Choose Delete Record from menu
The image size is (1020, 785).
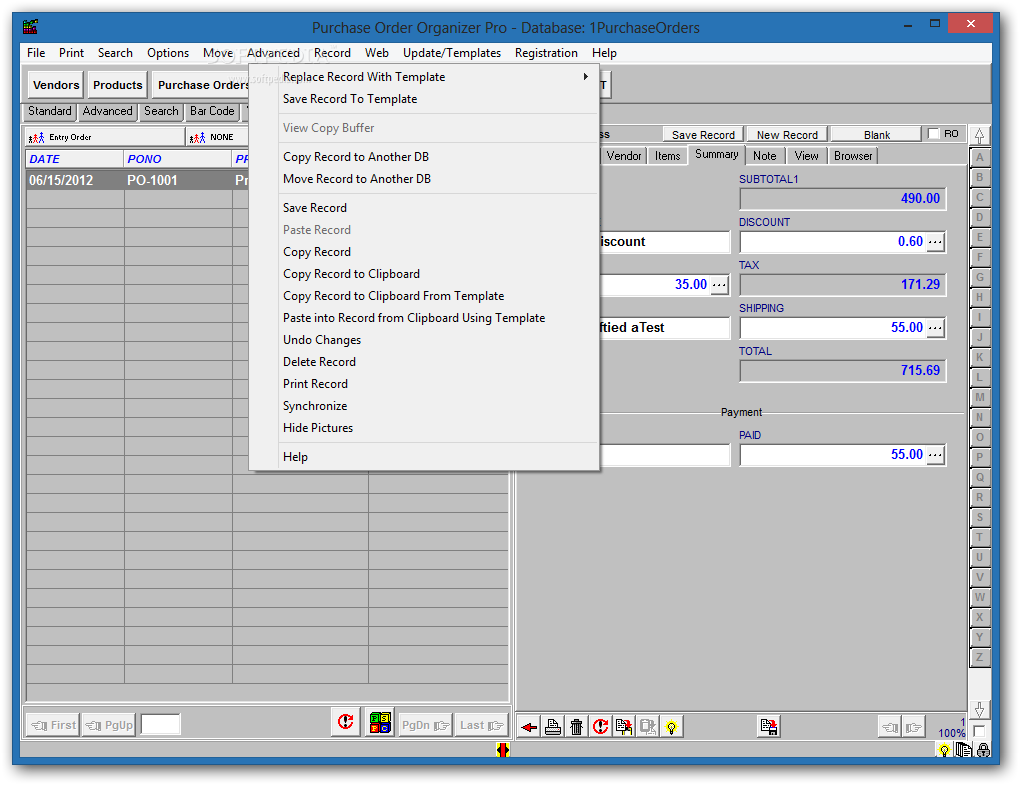pos(423,362)
